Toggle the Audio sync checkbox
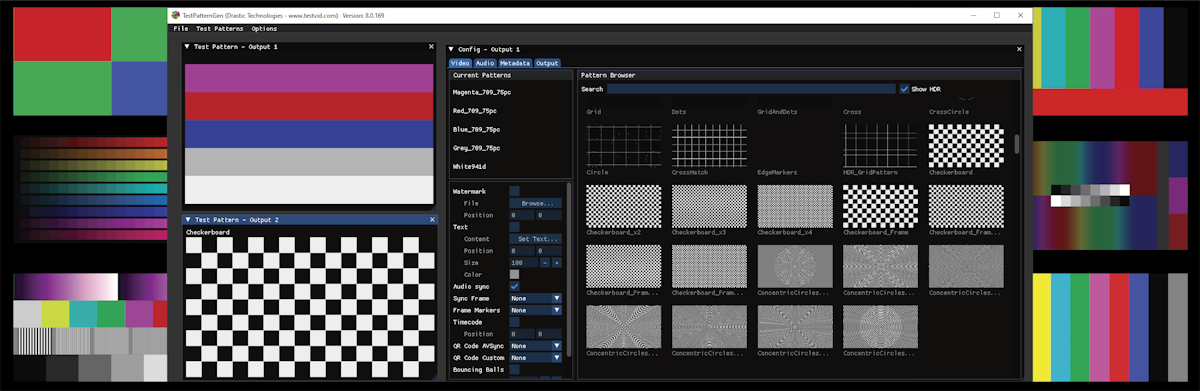 coord(515,286)
